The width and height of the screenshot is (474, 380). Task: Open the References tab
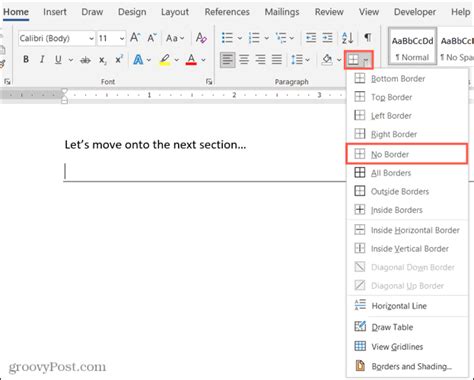click(x=227, y=12)
